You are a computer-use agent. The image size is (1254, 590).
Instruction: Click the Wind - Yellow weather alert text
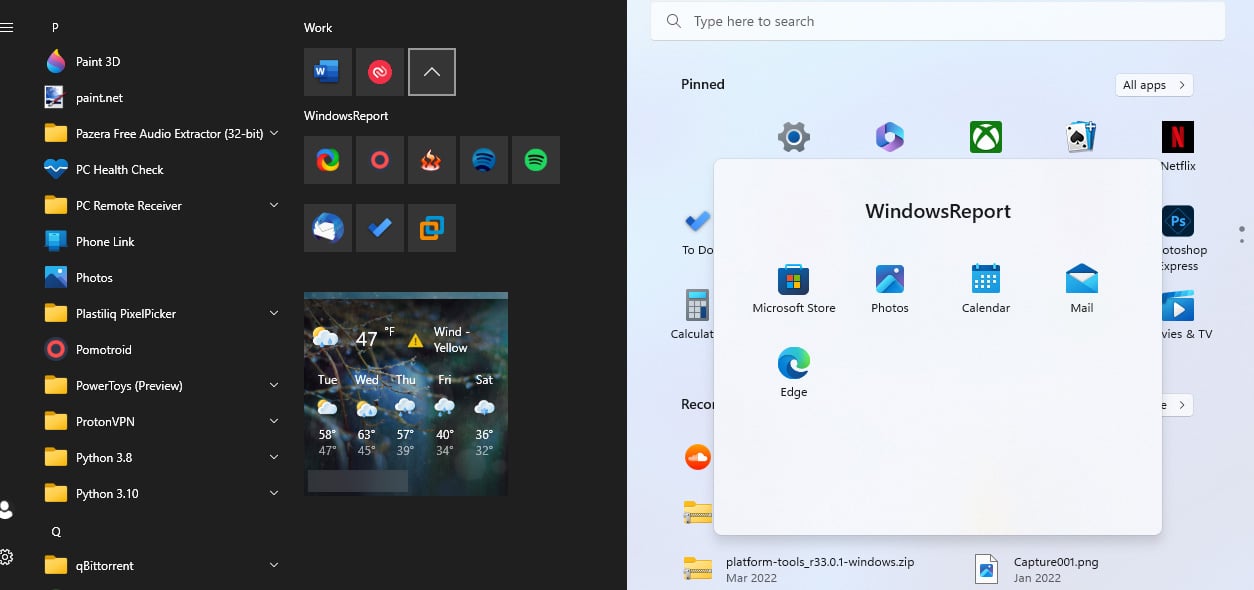pos(451,340)
